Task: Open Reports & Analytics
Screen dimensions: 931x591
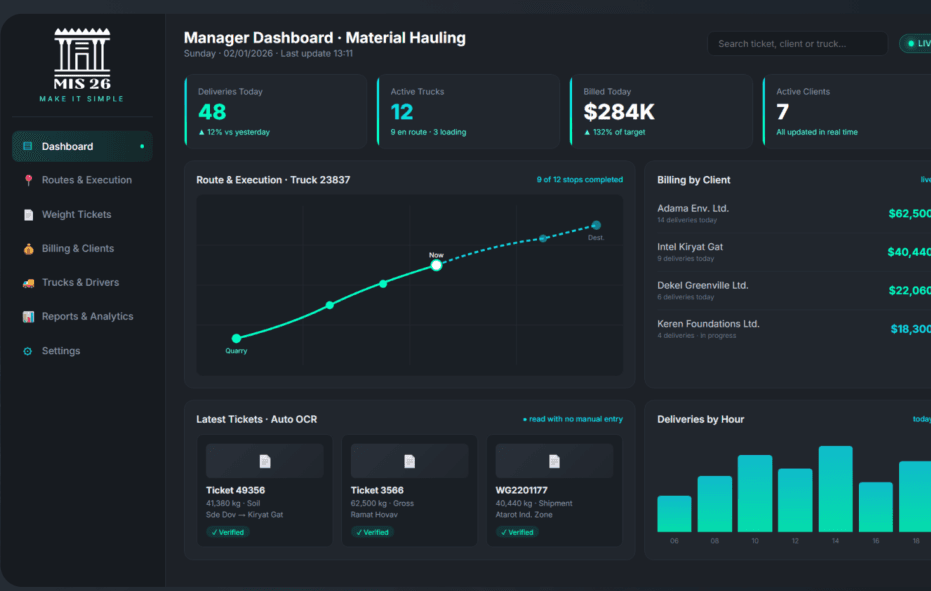Action: tap(82, 317)
